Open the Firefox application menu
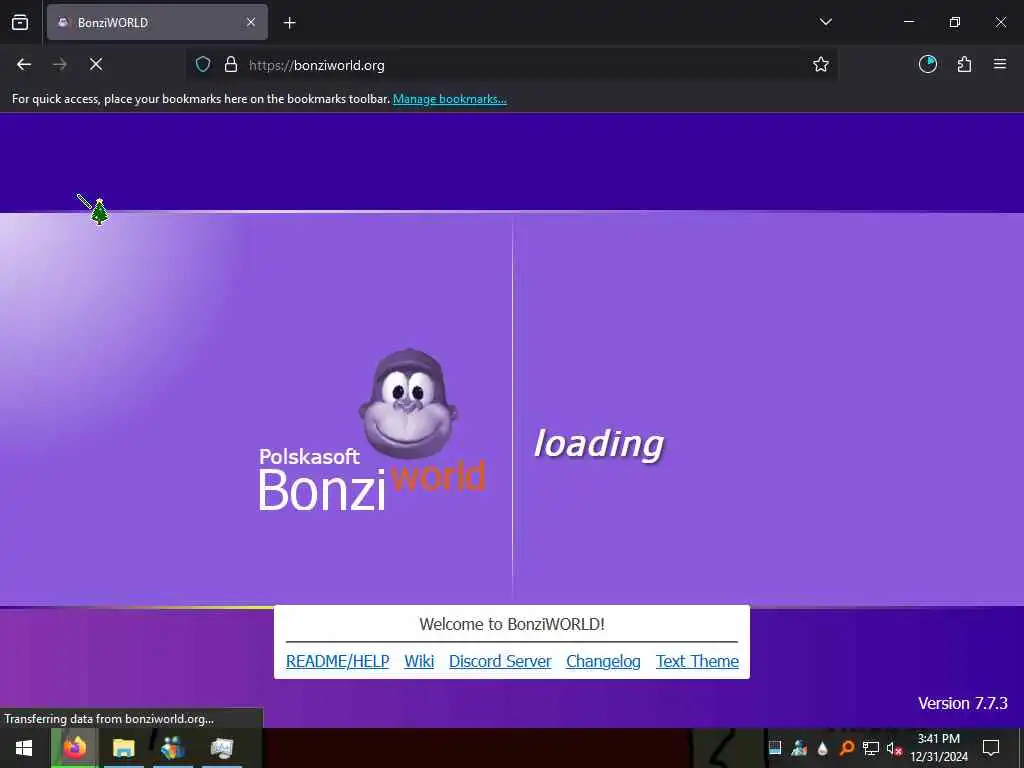This screenshot has height=768, width=1024. (x=1000, y=64)
